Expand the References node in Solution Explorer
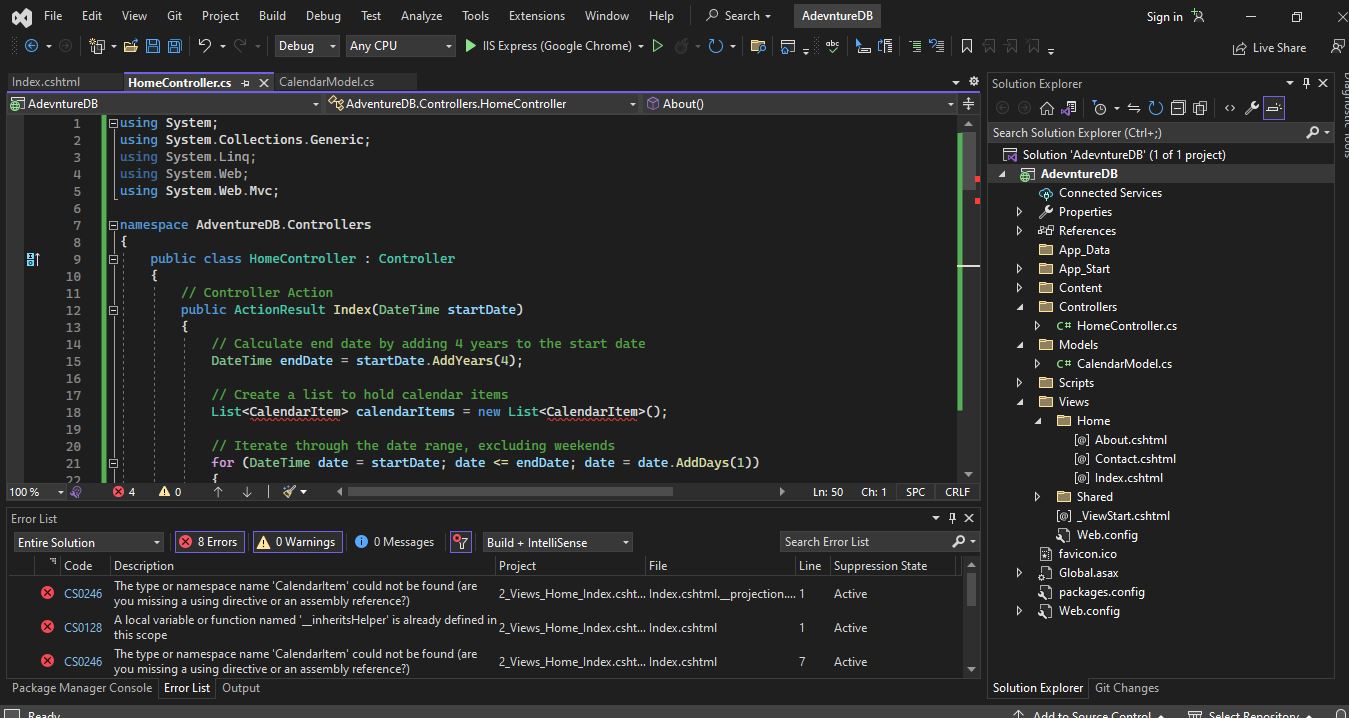This screenshot has width=1349, height=718. [x=1019, y=231]
